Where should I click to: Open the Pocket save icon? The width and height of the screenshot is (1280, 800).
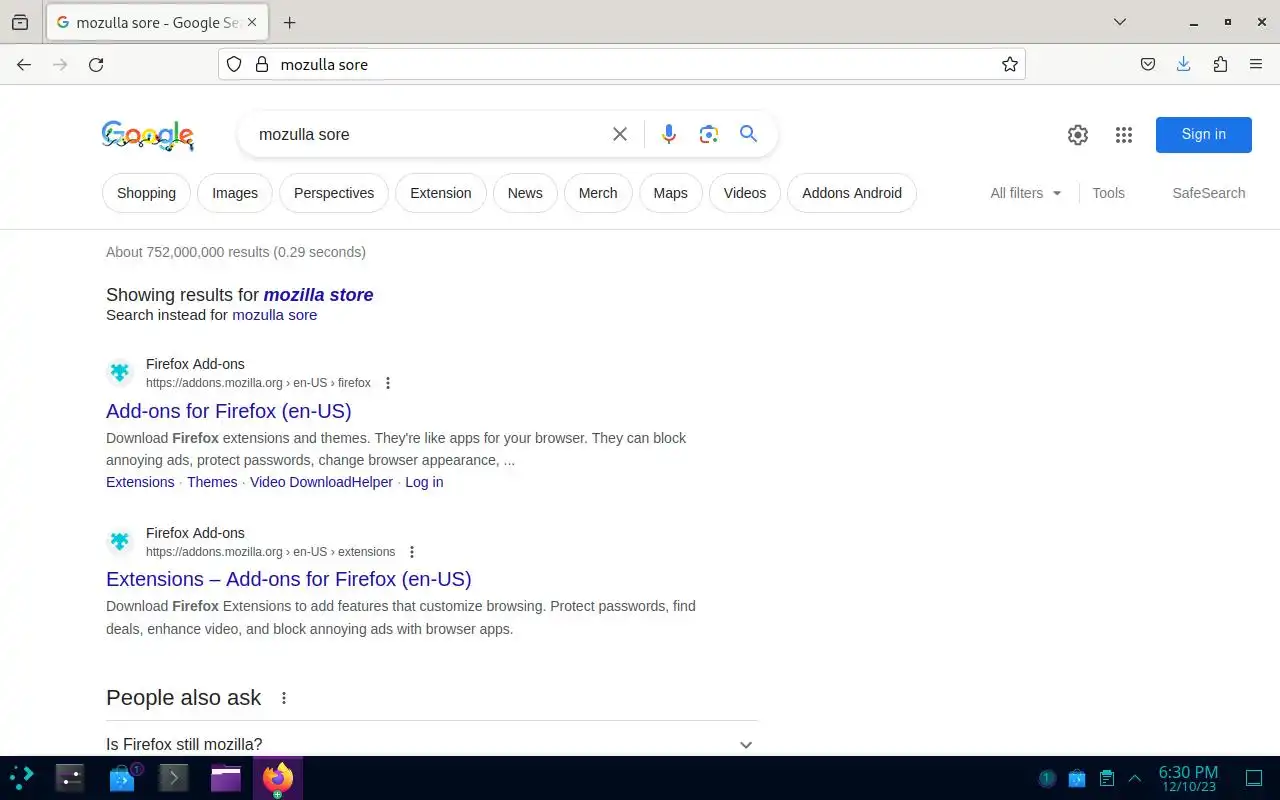click(x=1148, y=64)
